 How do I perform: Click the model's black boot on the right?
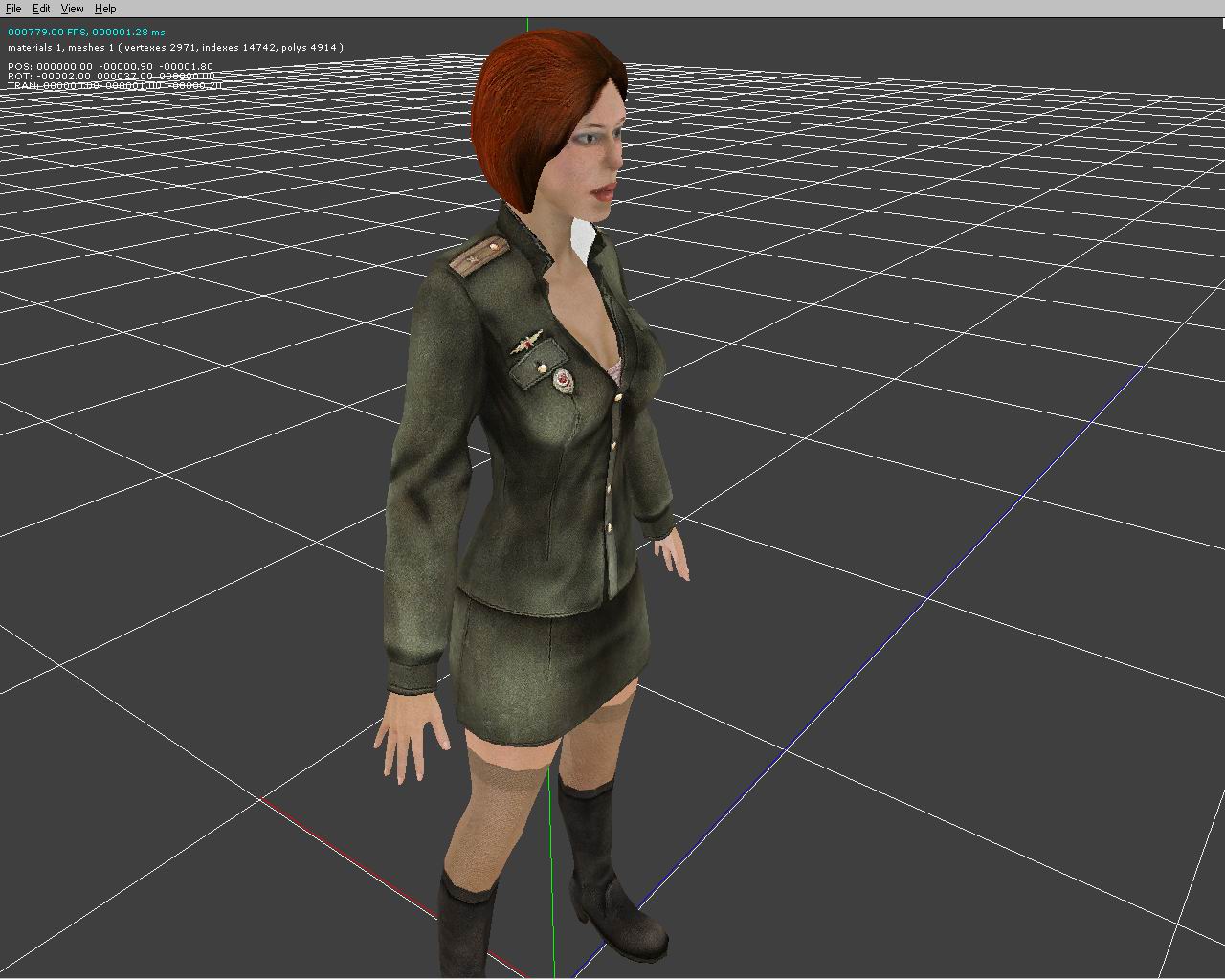(612, 876)
